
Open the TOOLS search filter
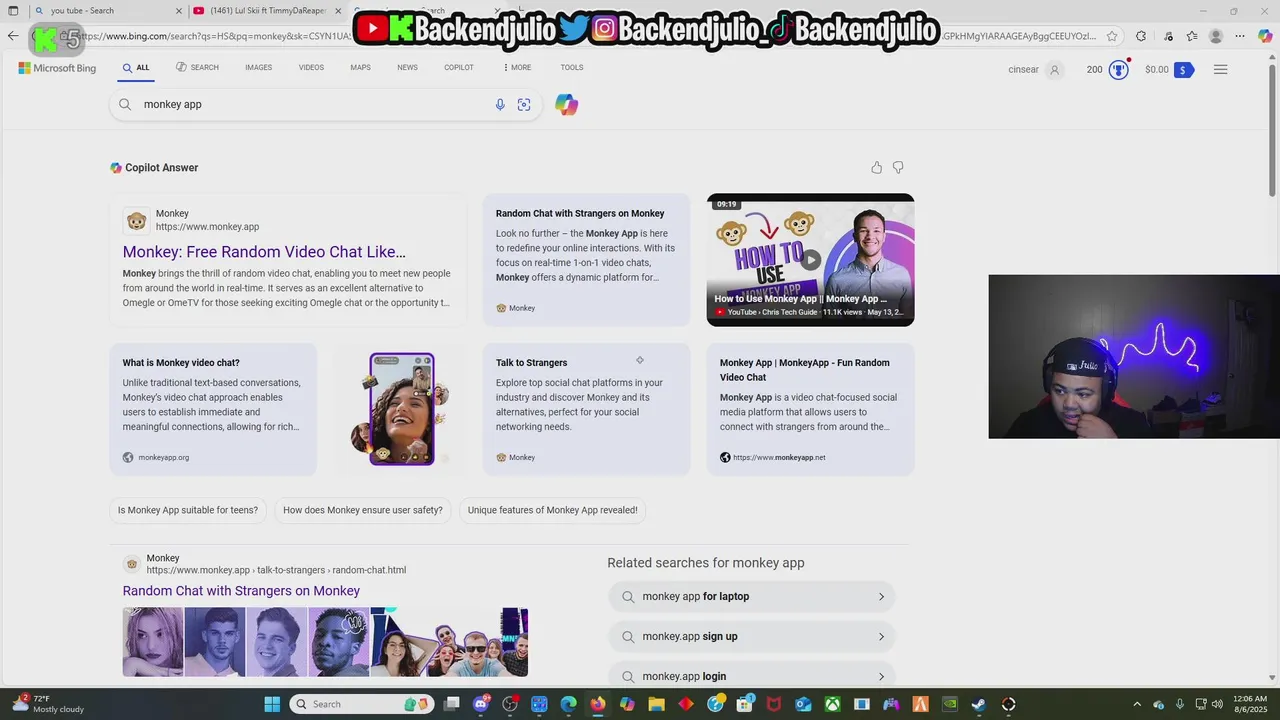click(572, 68)
